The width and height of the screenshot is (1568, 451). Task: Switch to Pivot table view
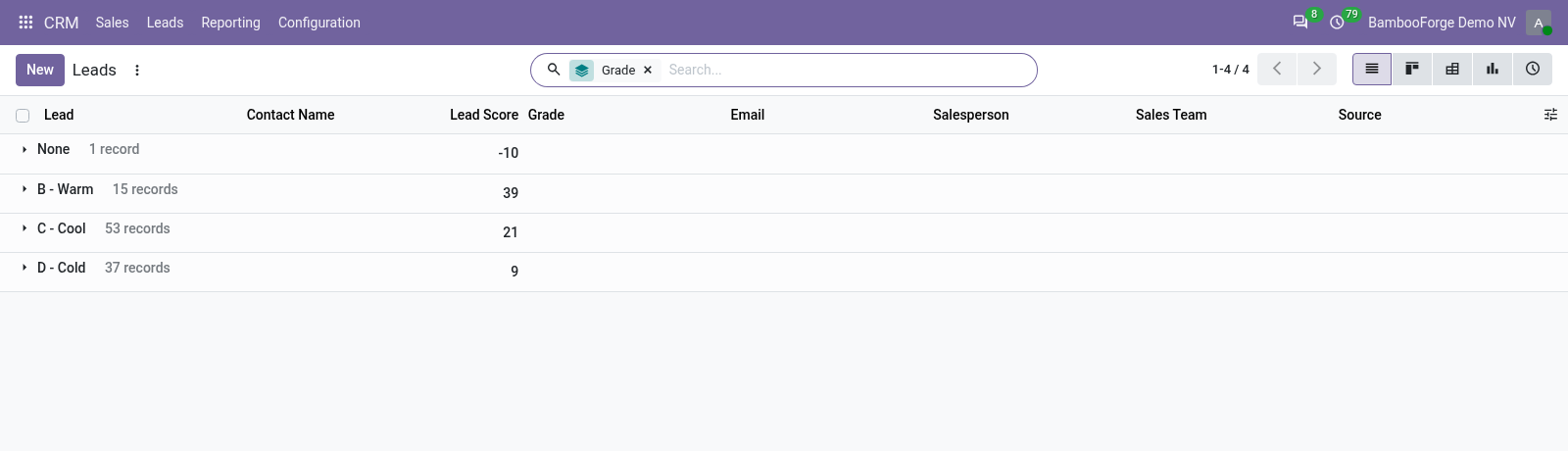(1452, 70)
